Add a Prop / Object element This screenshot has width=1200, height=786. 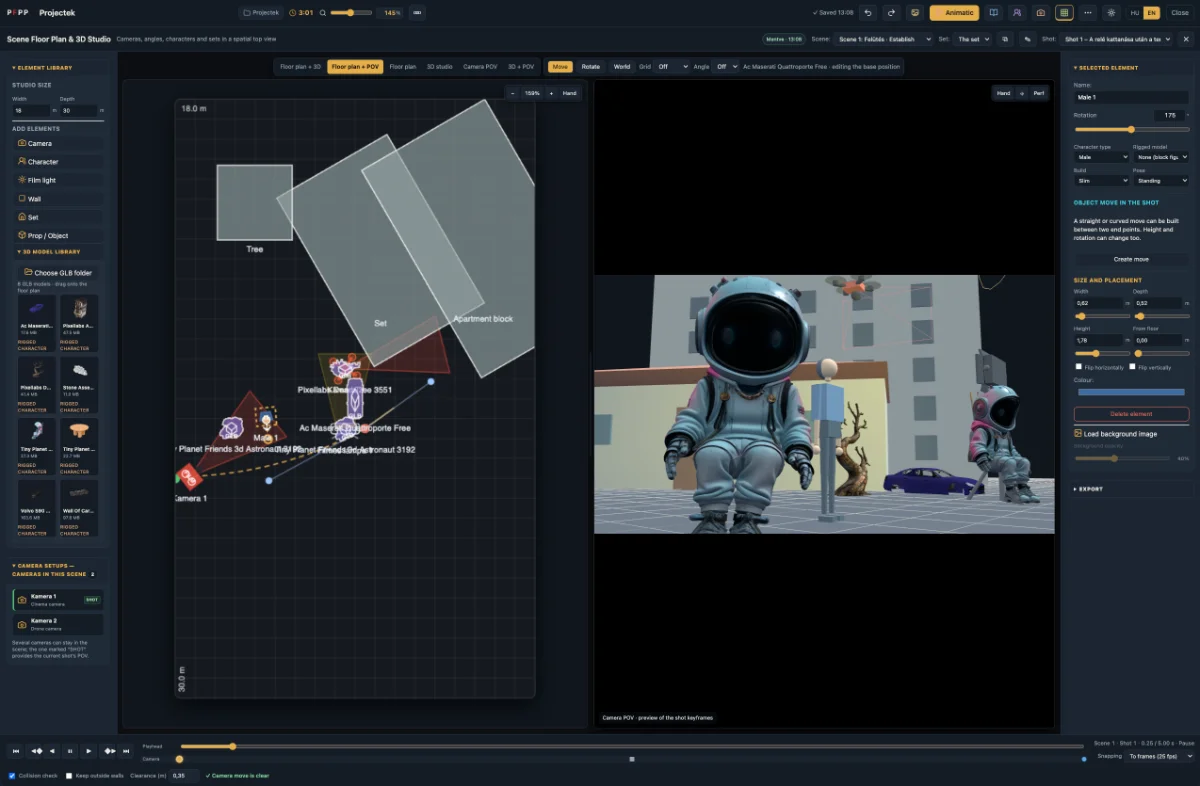(x=58, y=235)
